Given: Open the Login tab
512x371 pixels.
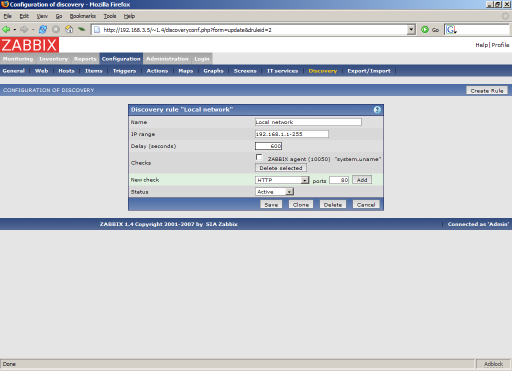Looking at the screenshot, I should pos(202,59).
